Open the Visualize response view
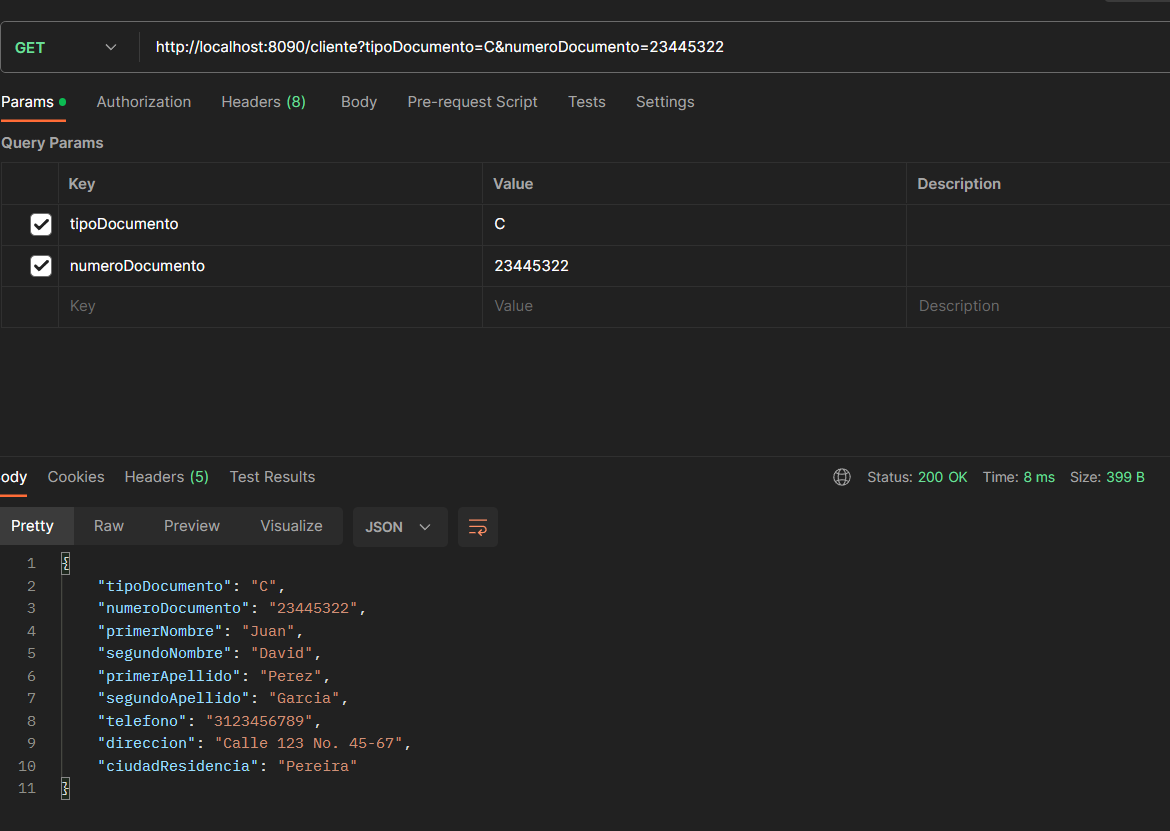 tap(291, 525)
